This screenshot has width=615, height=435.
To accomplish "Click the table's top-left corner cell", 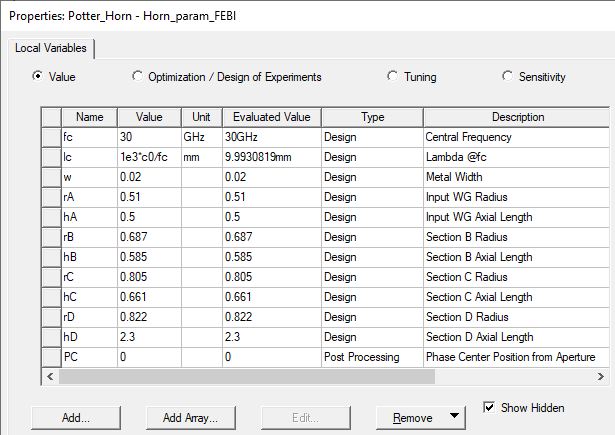I will pos(51,117).
